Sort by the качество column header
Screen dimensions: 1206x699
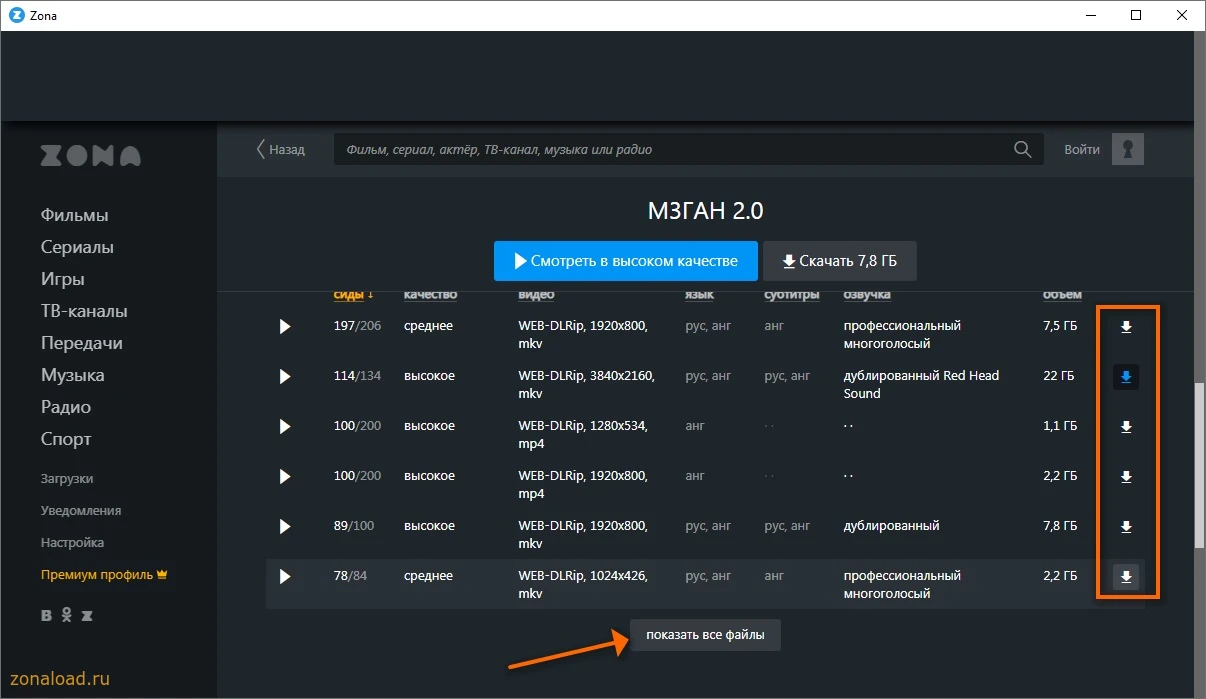pos(430,295)
